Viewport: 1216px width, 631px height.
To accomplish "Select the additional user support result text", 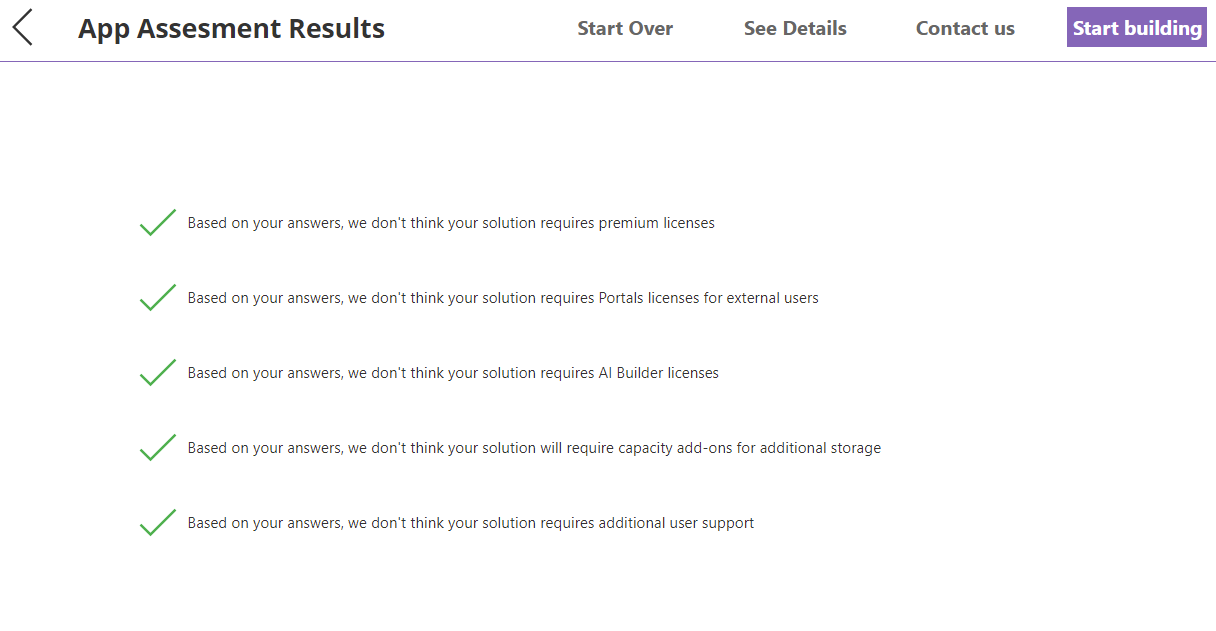I will click(471, 523).
